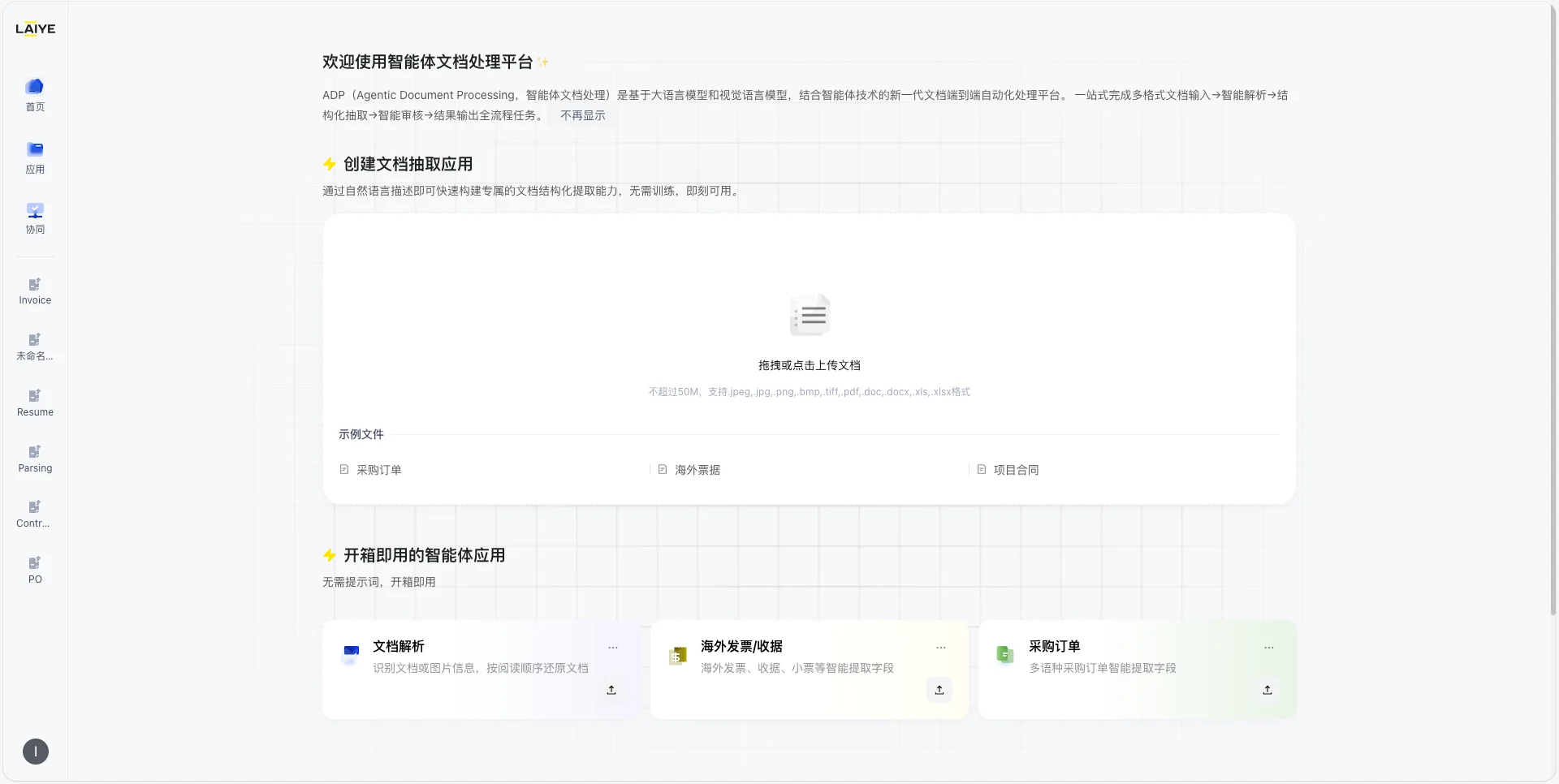Click the 采购订单 card title
The image size is (1559, 784).
click(x=1055, y=646)
